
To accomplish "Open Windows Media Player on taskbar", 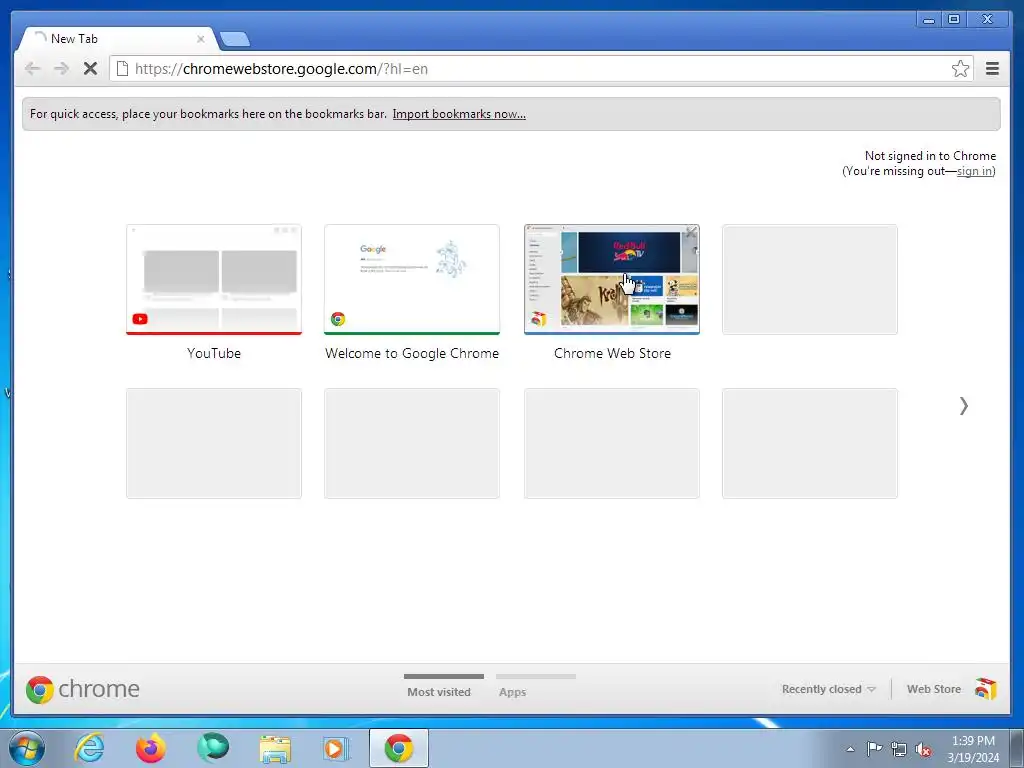I will [x=336, y=748].
